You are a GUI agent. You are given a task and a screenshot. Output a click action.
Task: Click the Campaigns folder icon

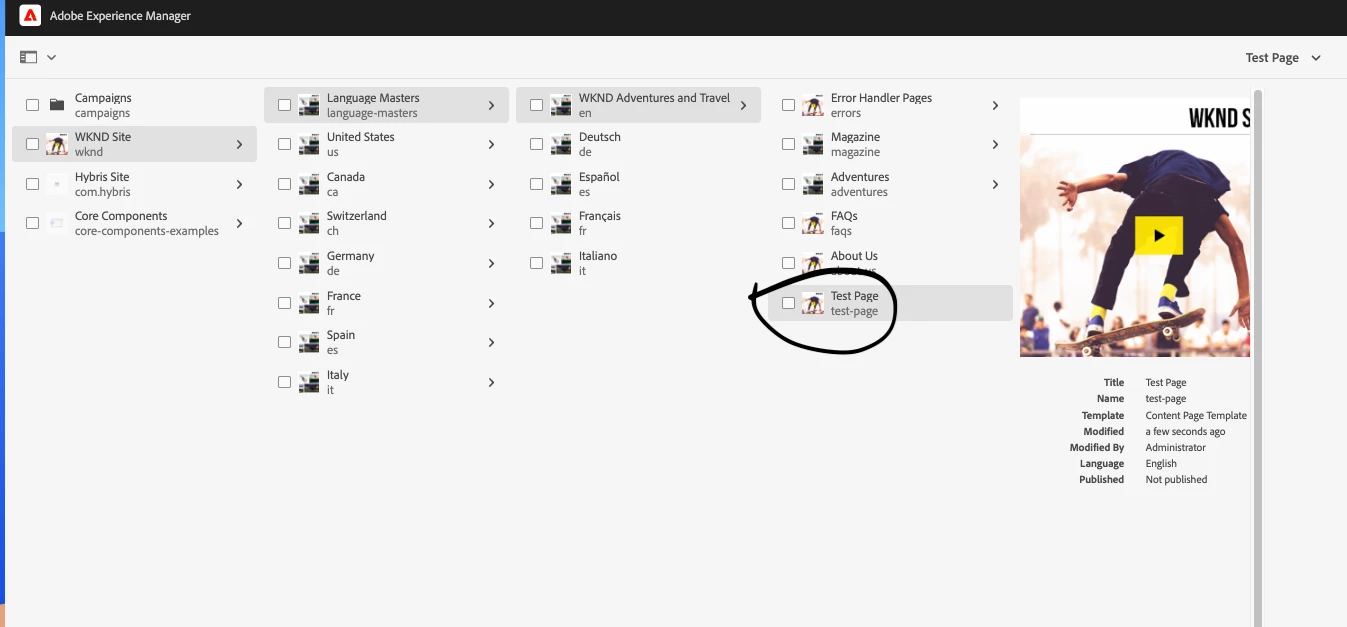point(57,105)
